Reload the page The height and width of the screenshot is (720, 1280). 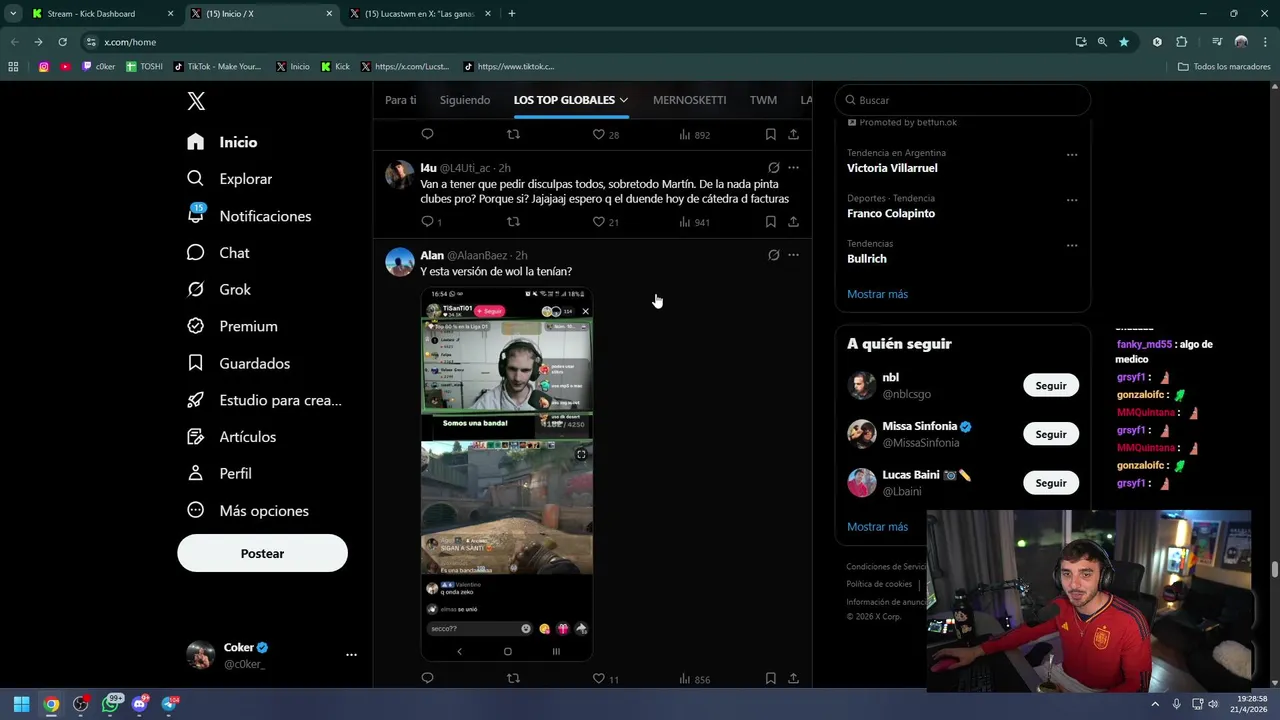pos(62,42)
